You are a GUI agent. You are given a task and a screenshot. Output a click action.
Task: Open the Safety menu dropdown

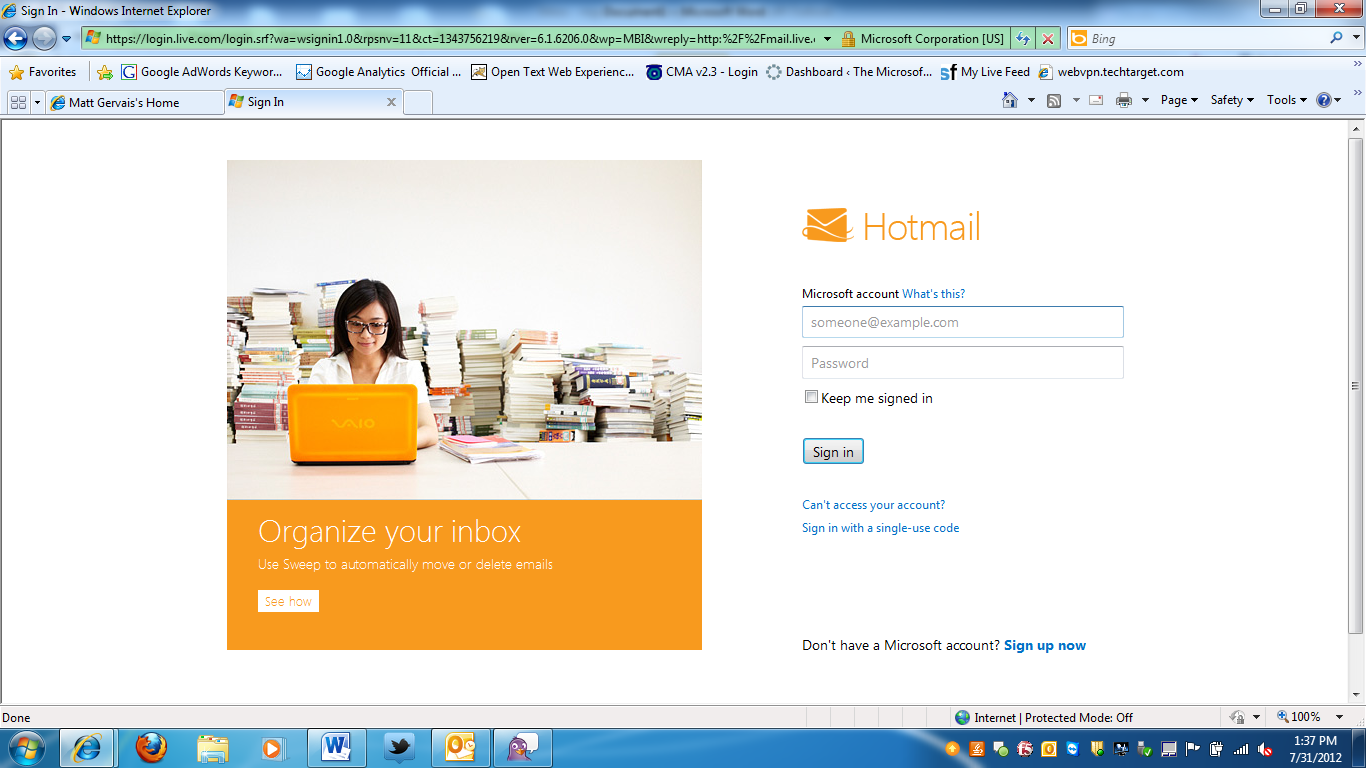click(x=1232, y=100)
